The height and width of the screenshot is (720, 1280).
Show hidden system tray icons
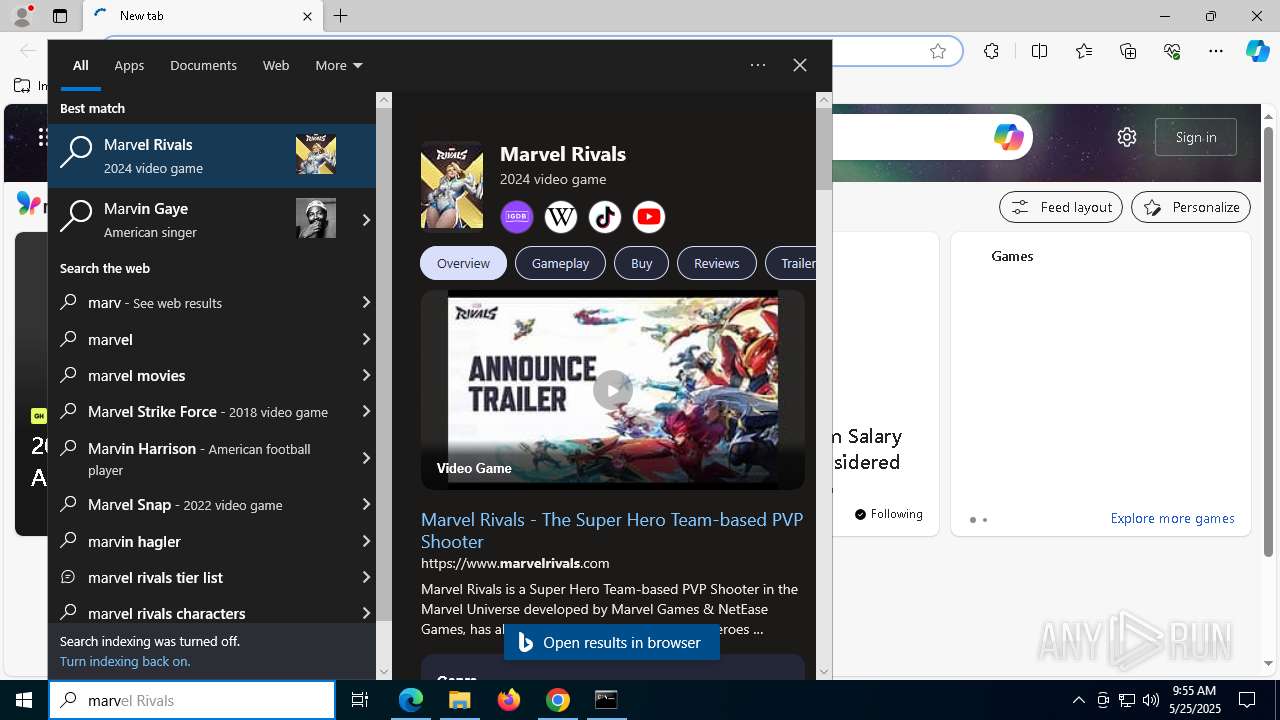coord(1078,700)
